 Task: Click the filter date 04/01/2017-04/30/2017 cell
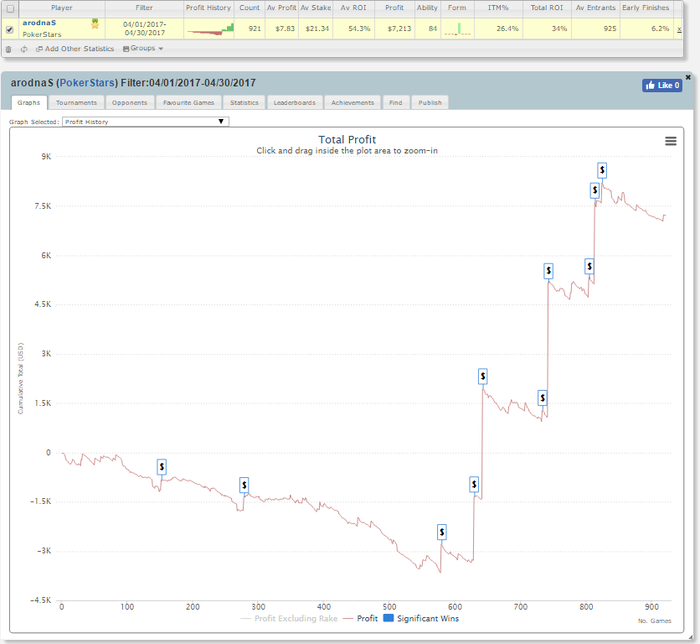[x=145, y=29]
